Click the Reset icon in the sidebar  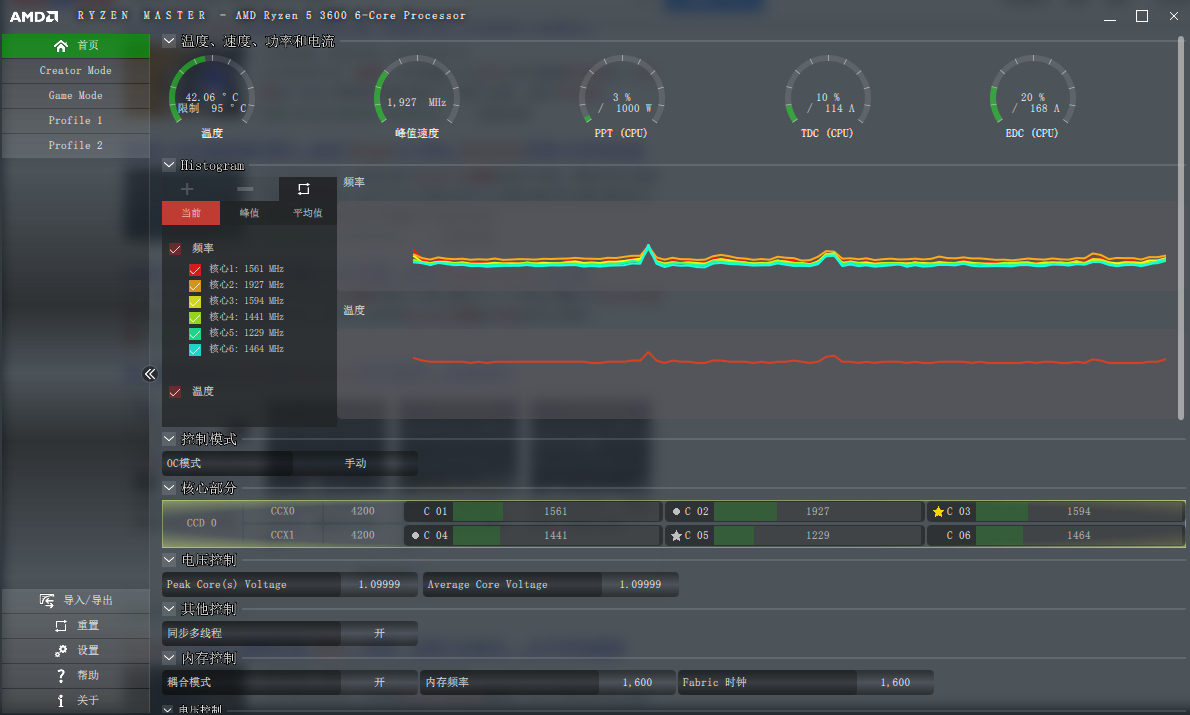pos(61,625)
